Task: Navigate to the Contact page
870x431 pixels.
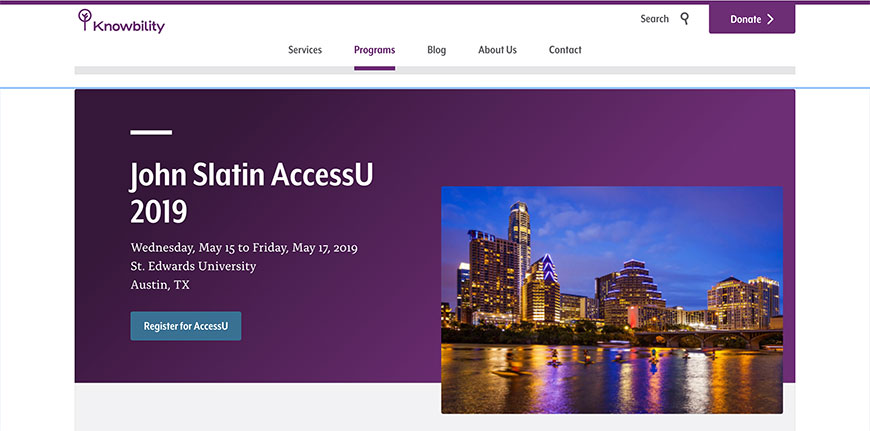Action: [x=565, y=50]
